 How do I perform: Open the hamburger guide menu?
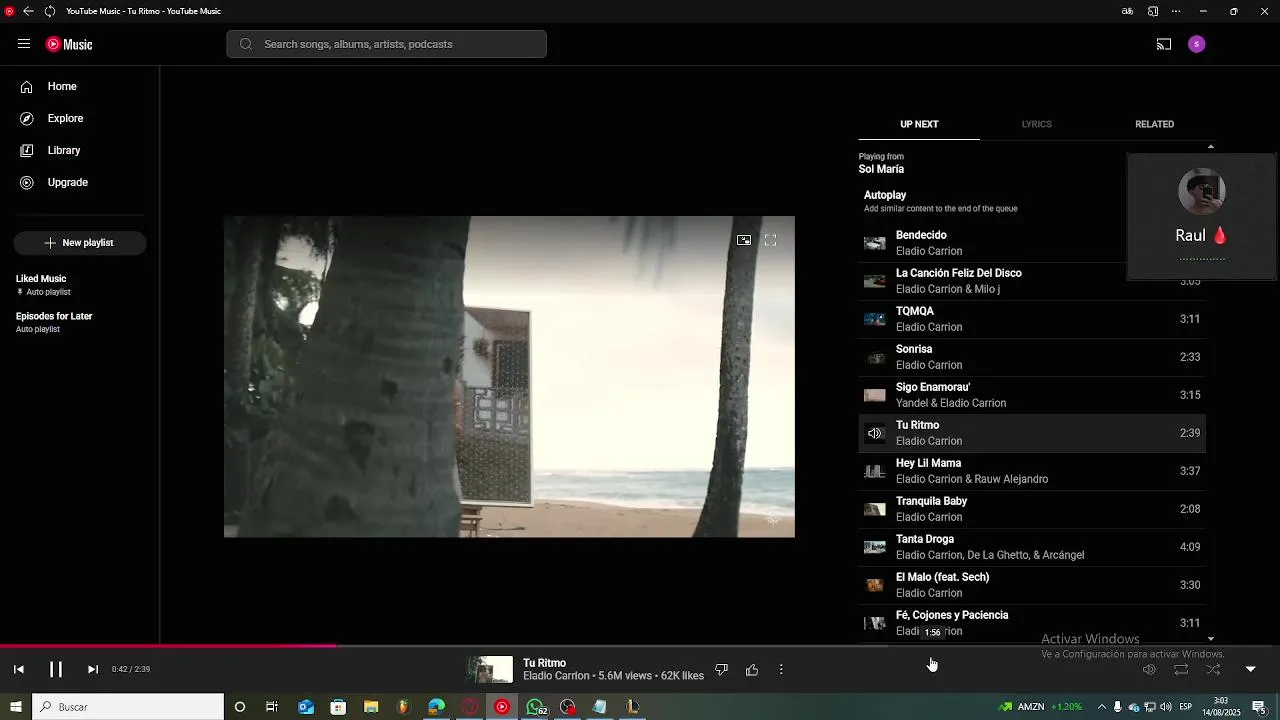click(24, 44)
